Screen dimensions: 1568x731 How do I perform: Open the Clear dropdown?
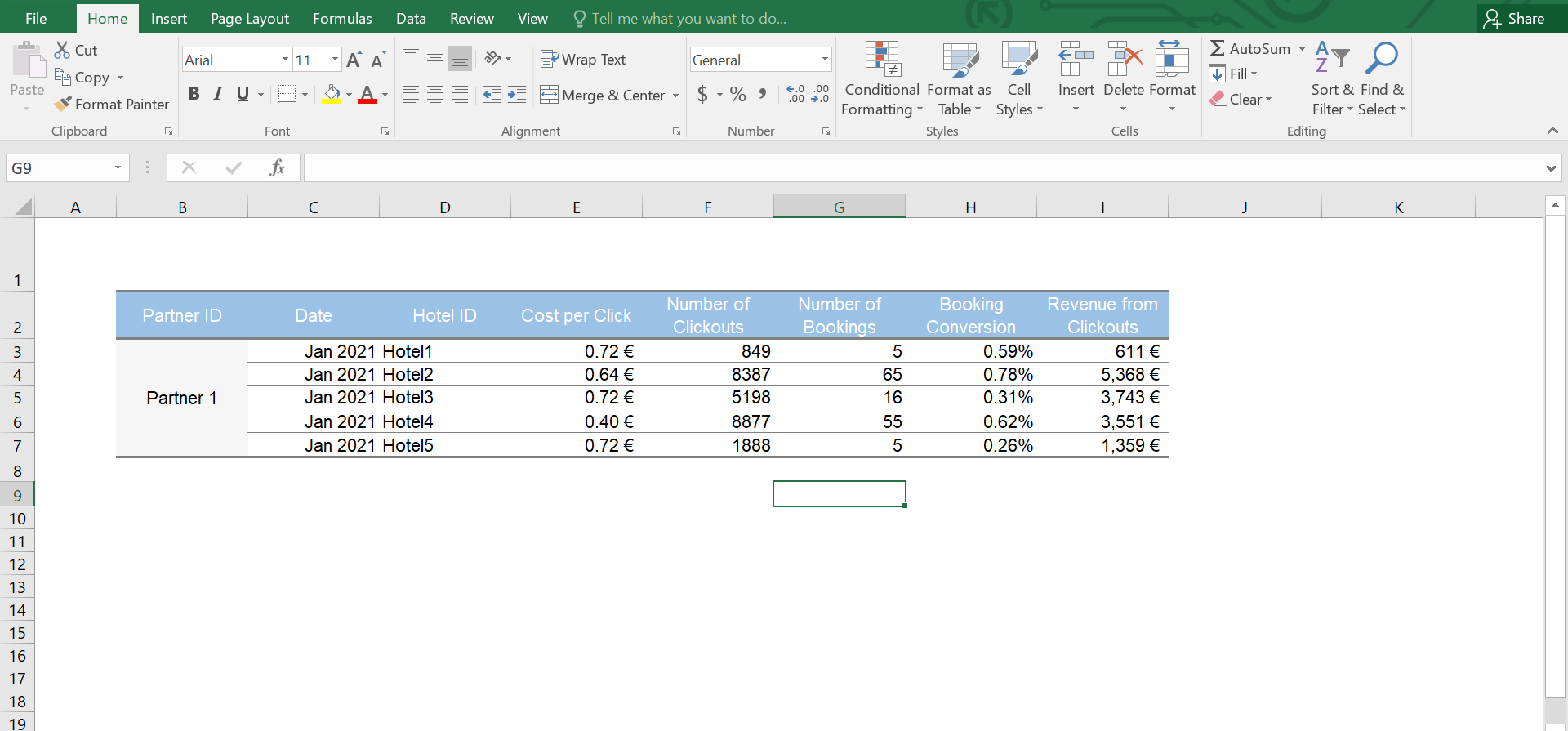pyautogui.click(x=1241, y=99)
